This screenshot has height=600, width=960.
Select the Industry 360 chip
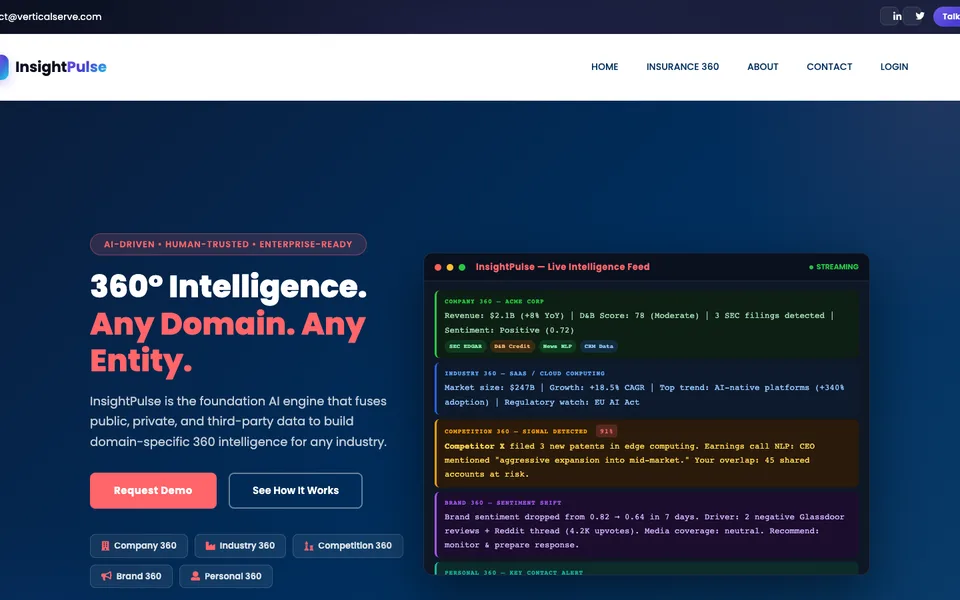pyautogui.click(x=240, y=546)
